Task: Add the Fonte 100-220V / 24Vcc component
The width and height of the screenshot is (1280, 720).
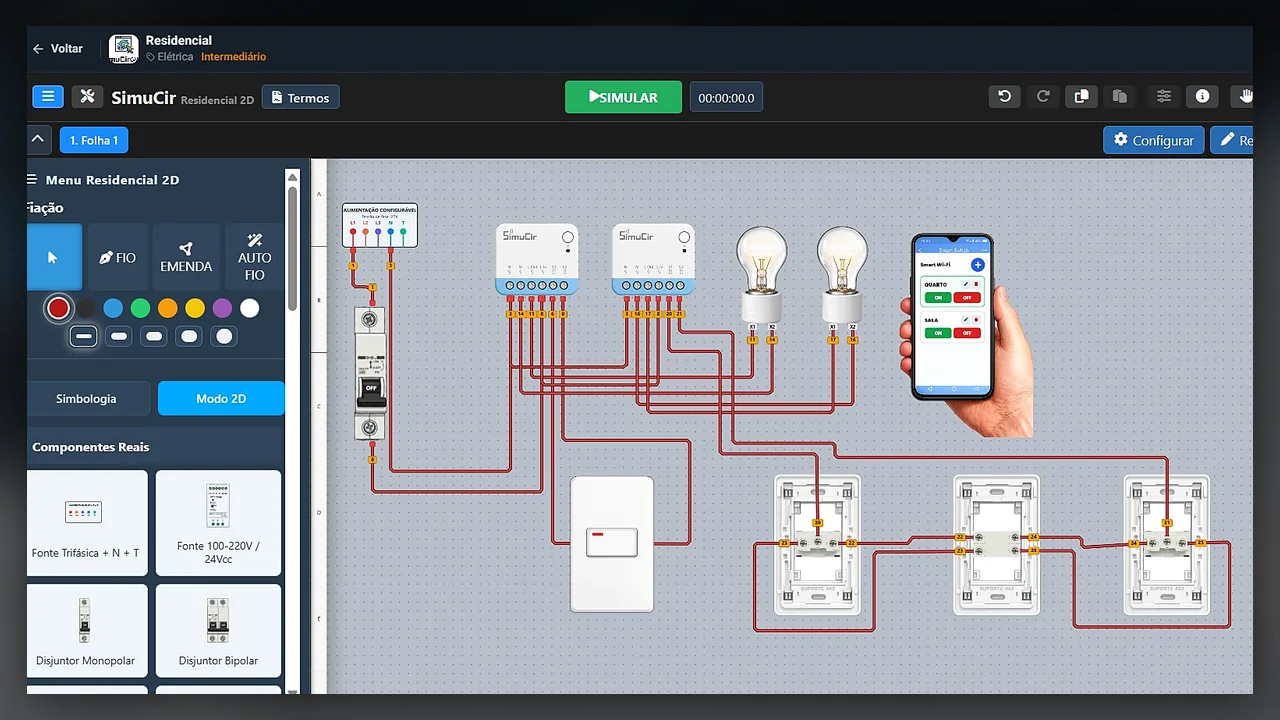Action: click(218, 523)
